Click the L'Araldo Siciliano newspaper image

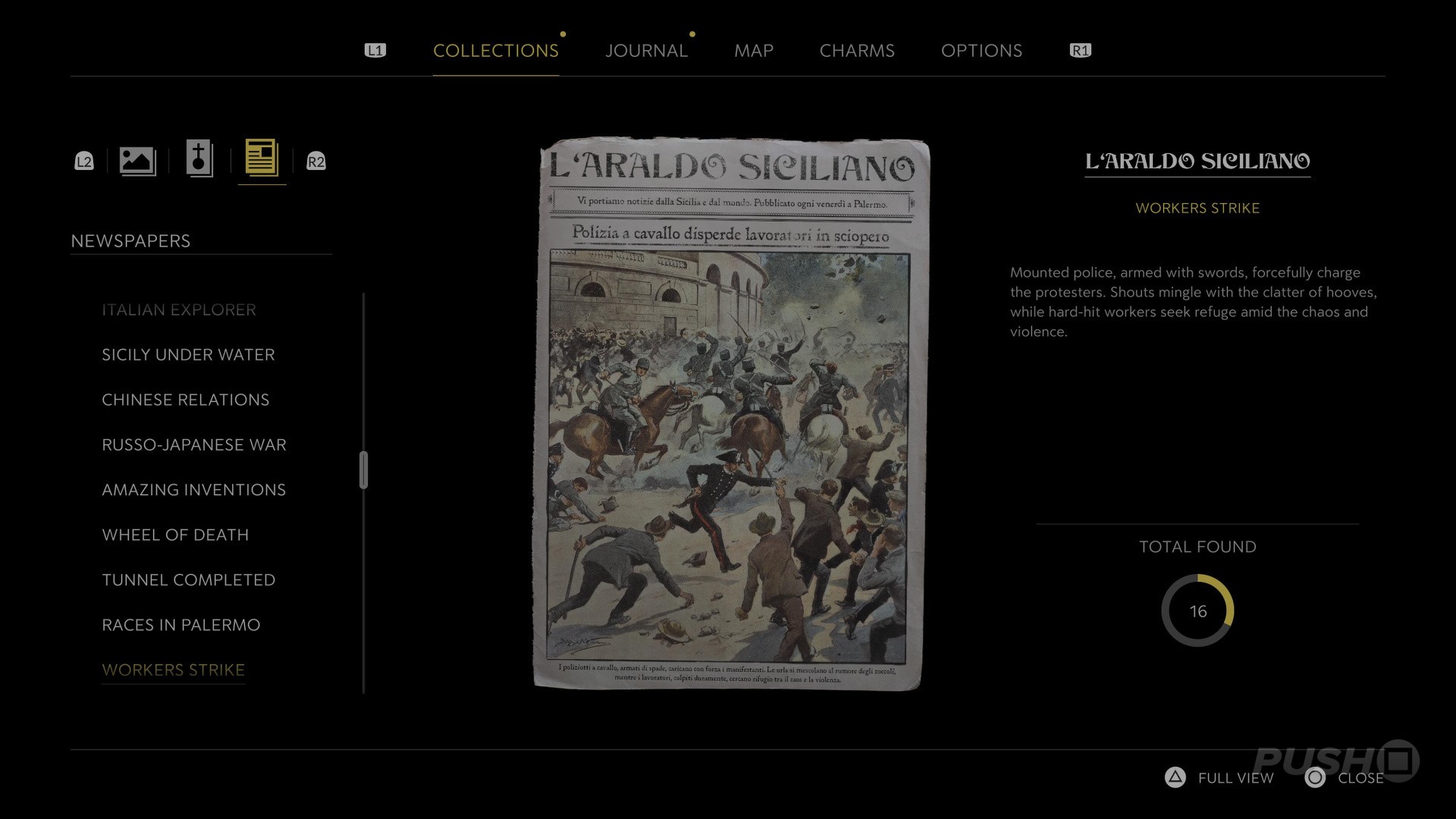(x=732, y=414)
